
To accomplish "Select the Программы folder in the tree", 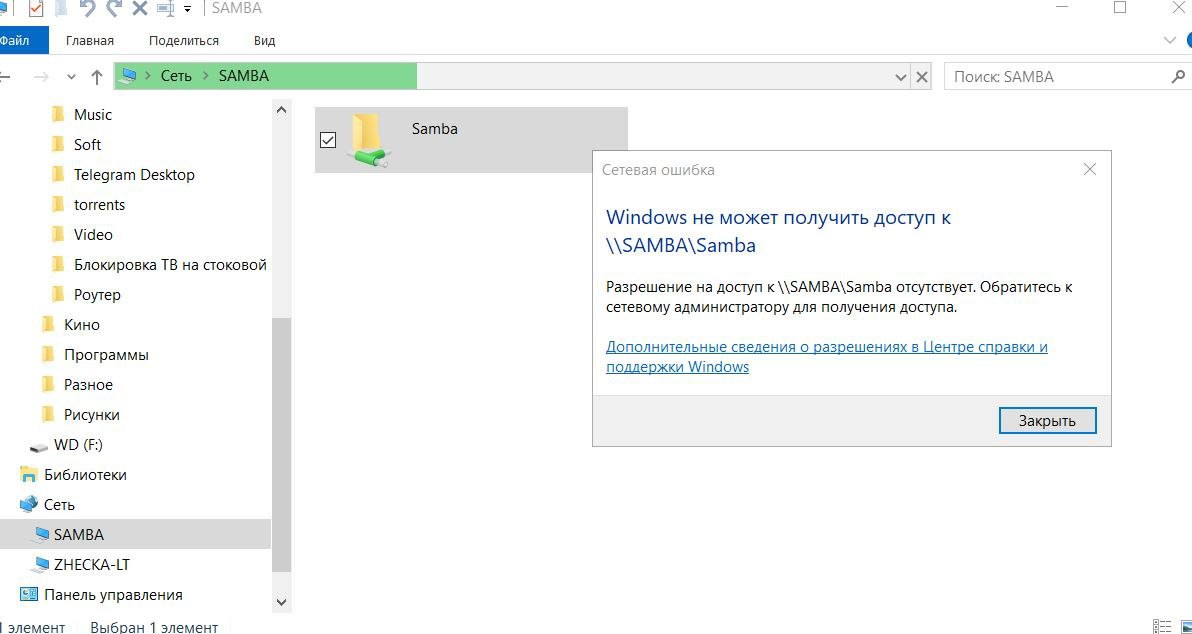I will pos(106,355).
